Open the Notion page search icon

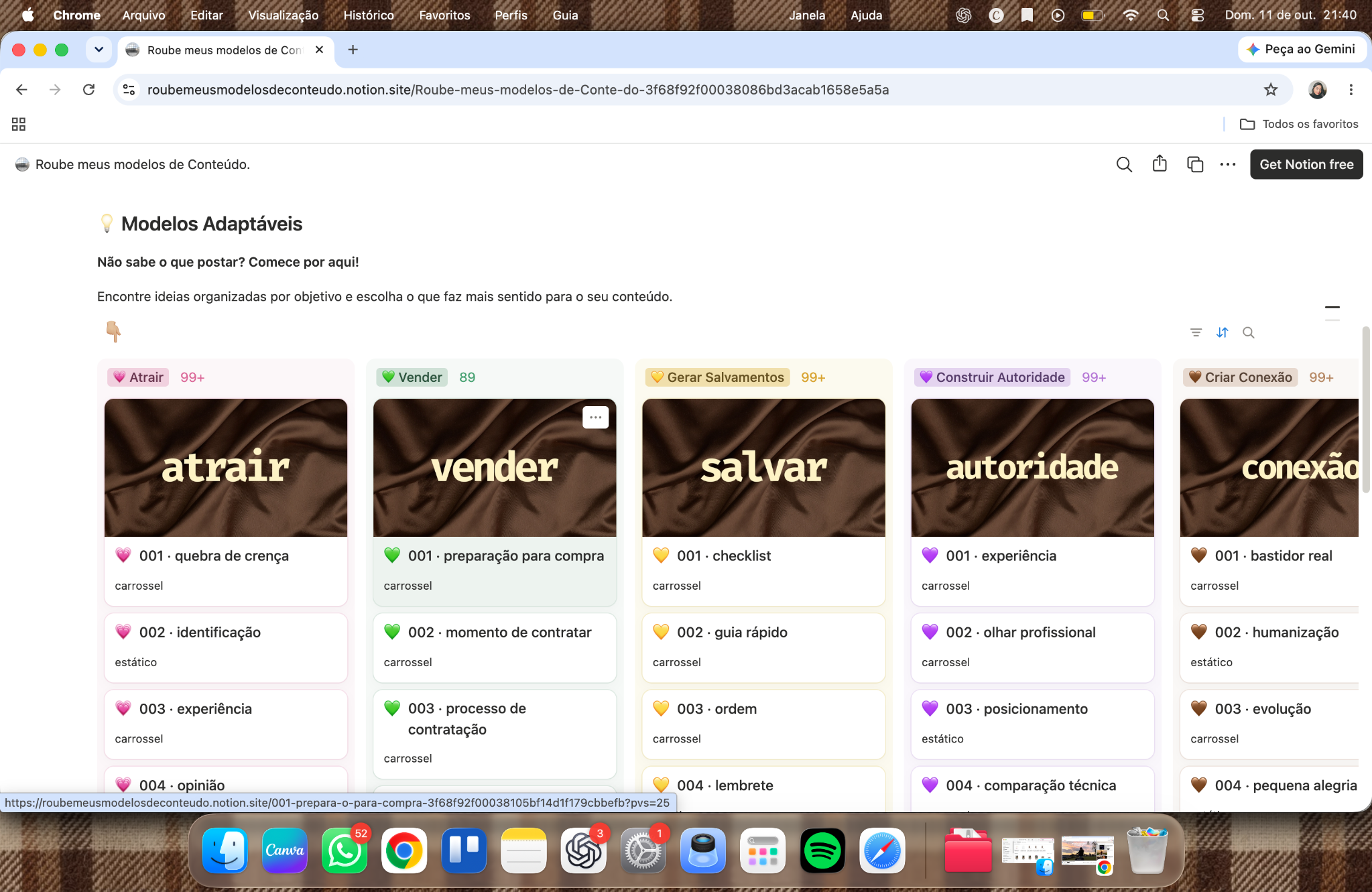click(x=1124, y=164)
